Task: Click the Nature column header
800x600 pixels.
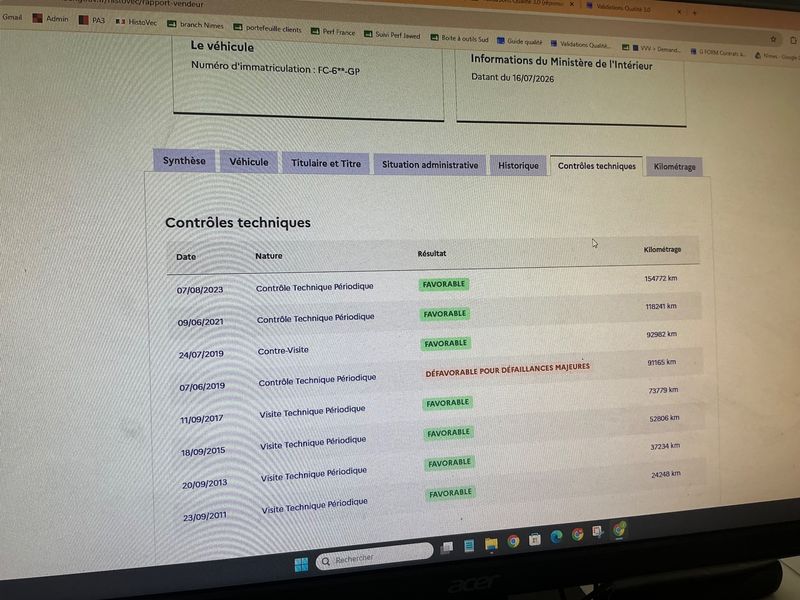Action: click(x=268, y=256)
